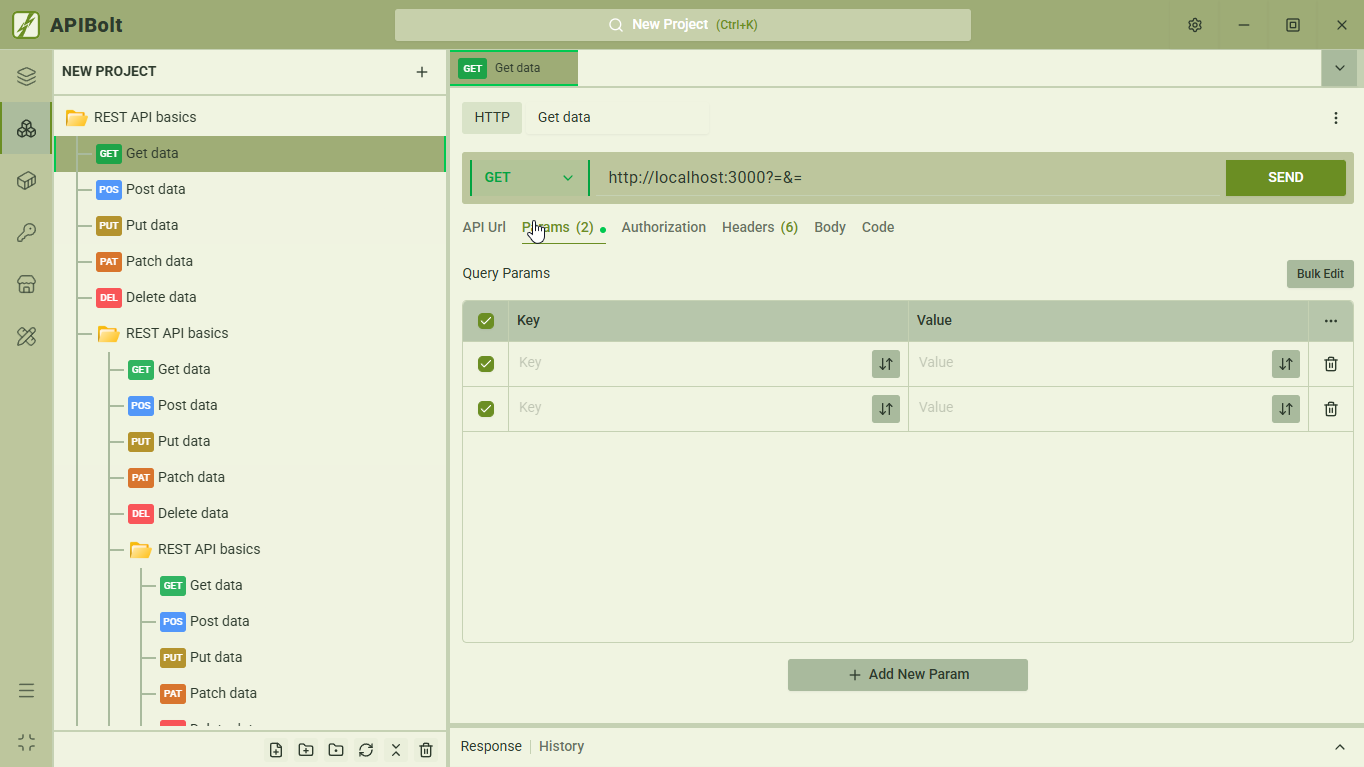Click Add New Param button
This screenshot has width=1364, height=767.
click(x=908, y=675)
